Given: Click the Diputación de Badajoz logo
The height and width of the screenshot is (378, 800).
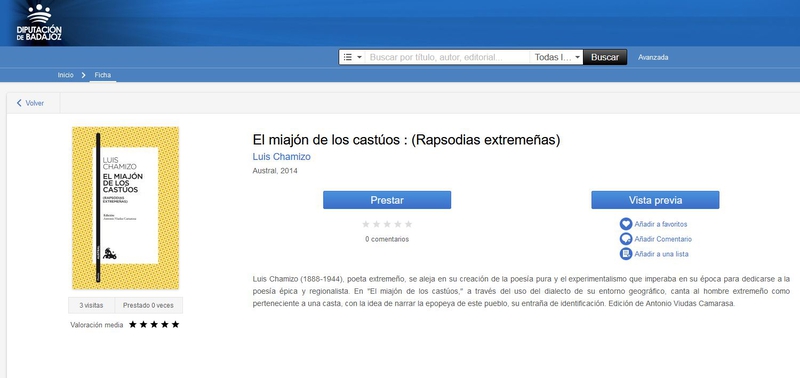Looking at the screenshot, I should (x=39, y=24).
